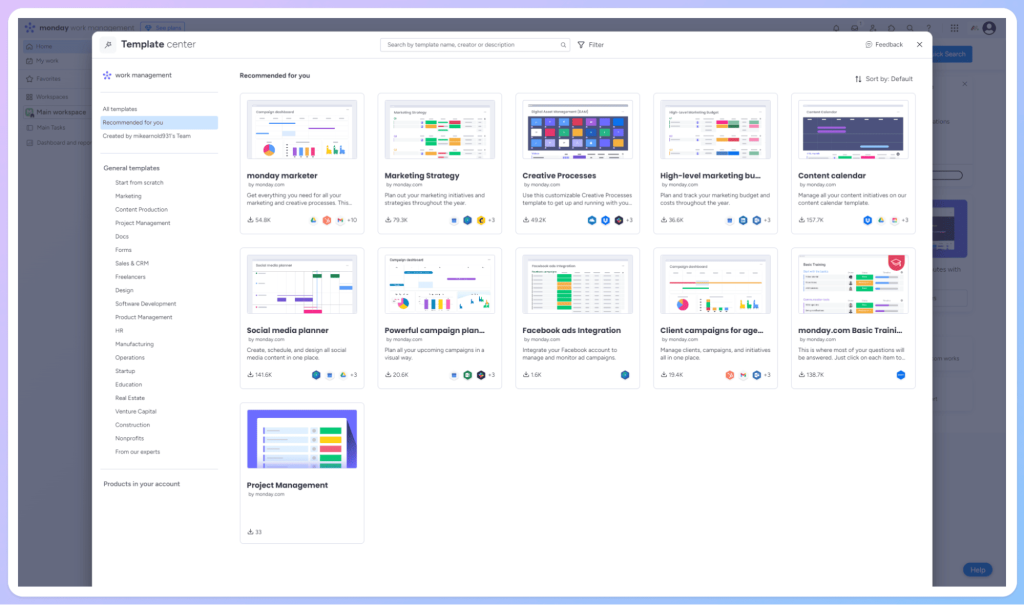Open Content Production category
The image size is (1024, 605).
coord(141,210)
